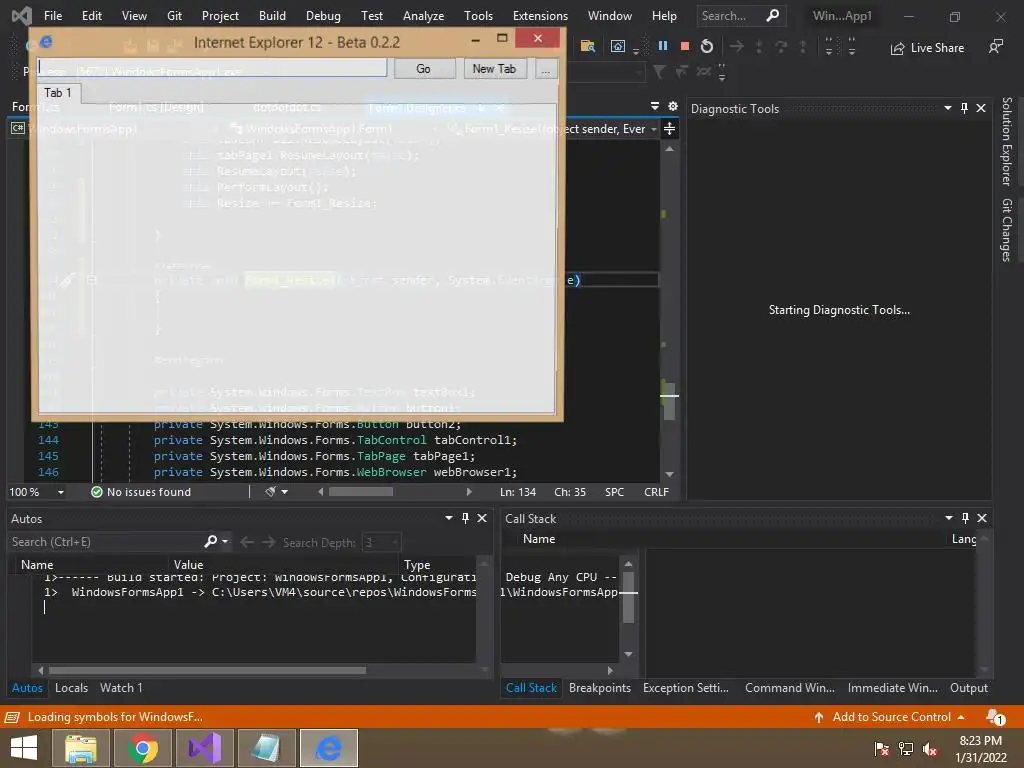Click the Internet Explorer 12 taskbar icon
1024x768 pixels.
328,748
